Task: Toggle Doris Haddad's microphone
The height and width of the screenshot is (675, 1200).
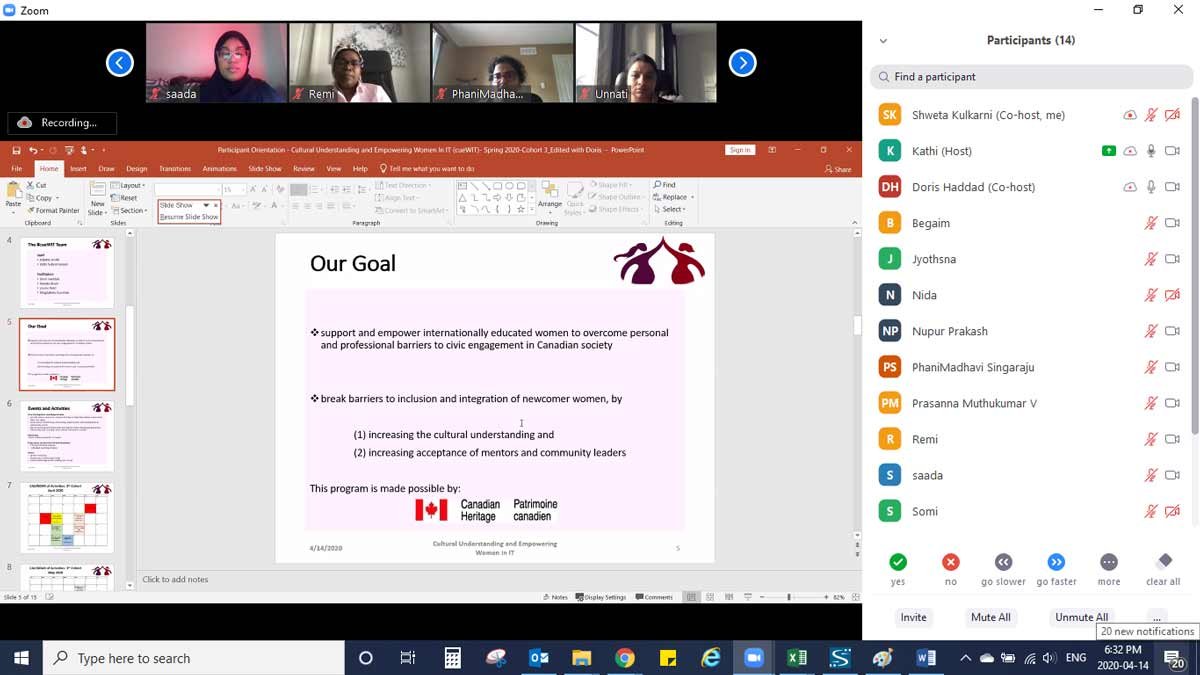Action: [x=1151, y=187]
